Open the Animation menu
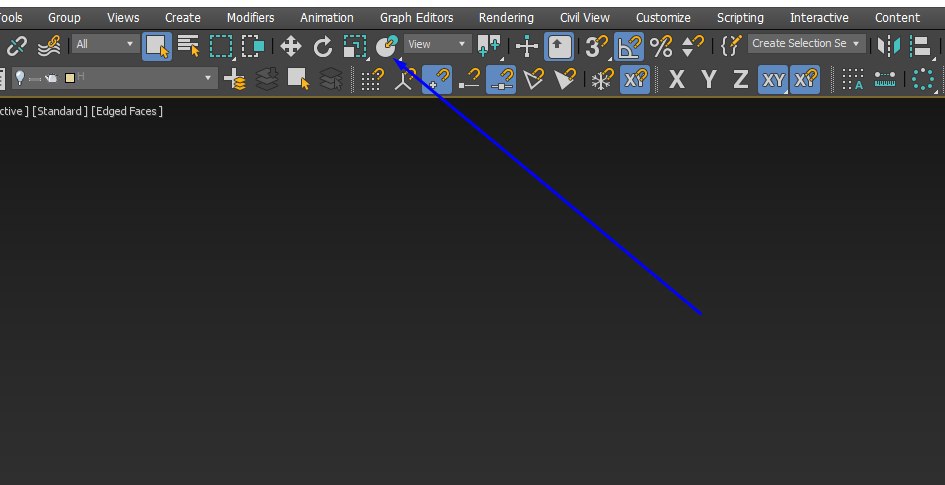 327,17
